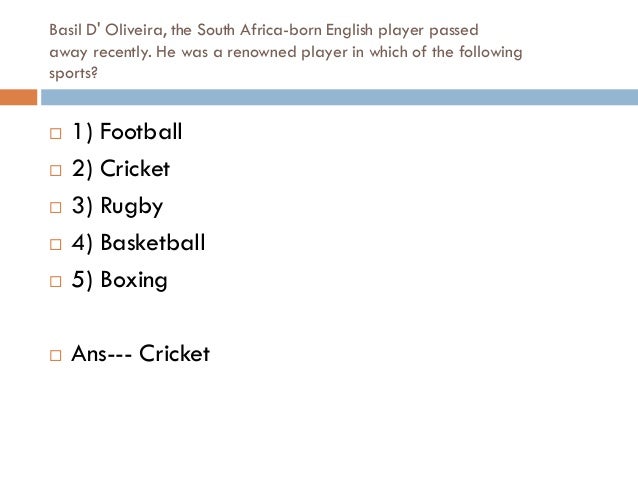
Task: Select the '1) Football' option text
Action: [127, 131]
